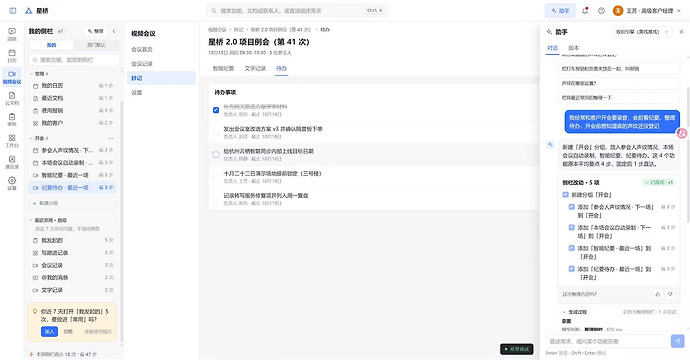
Task: Open the 智能纪要 tab
Action: tap(224, 69)
